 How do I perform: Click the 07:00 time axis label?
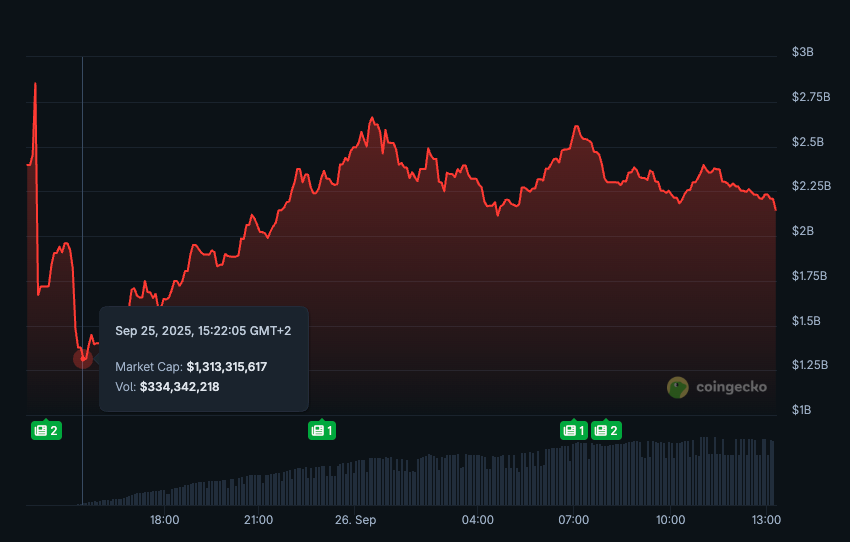(573, 520)
